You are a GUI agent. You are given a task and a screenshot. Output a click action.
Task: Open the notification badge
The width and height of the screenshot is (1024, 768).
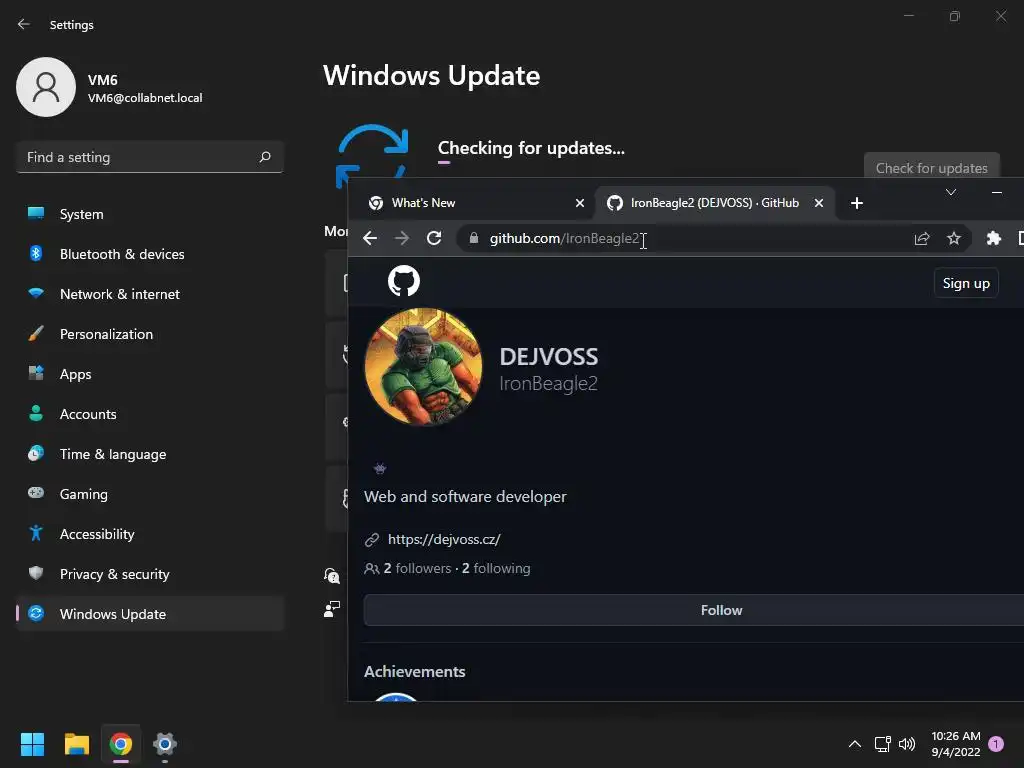[x=996, y=743]
